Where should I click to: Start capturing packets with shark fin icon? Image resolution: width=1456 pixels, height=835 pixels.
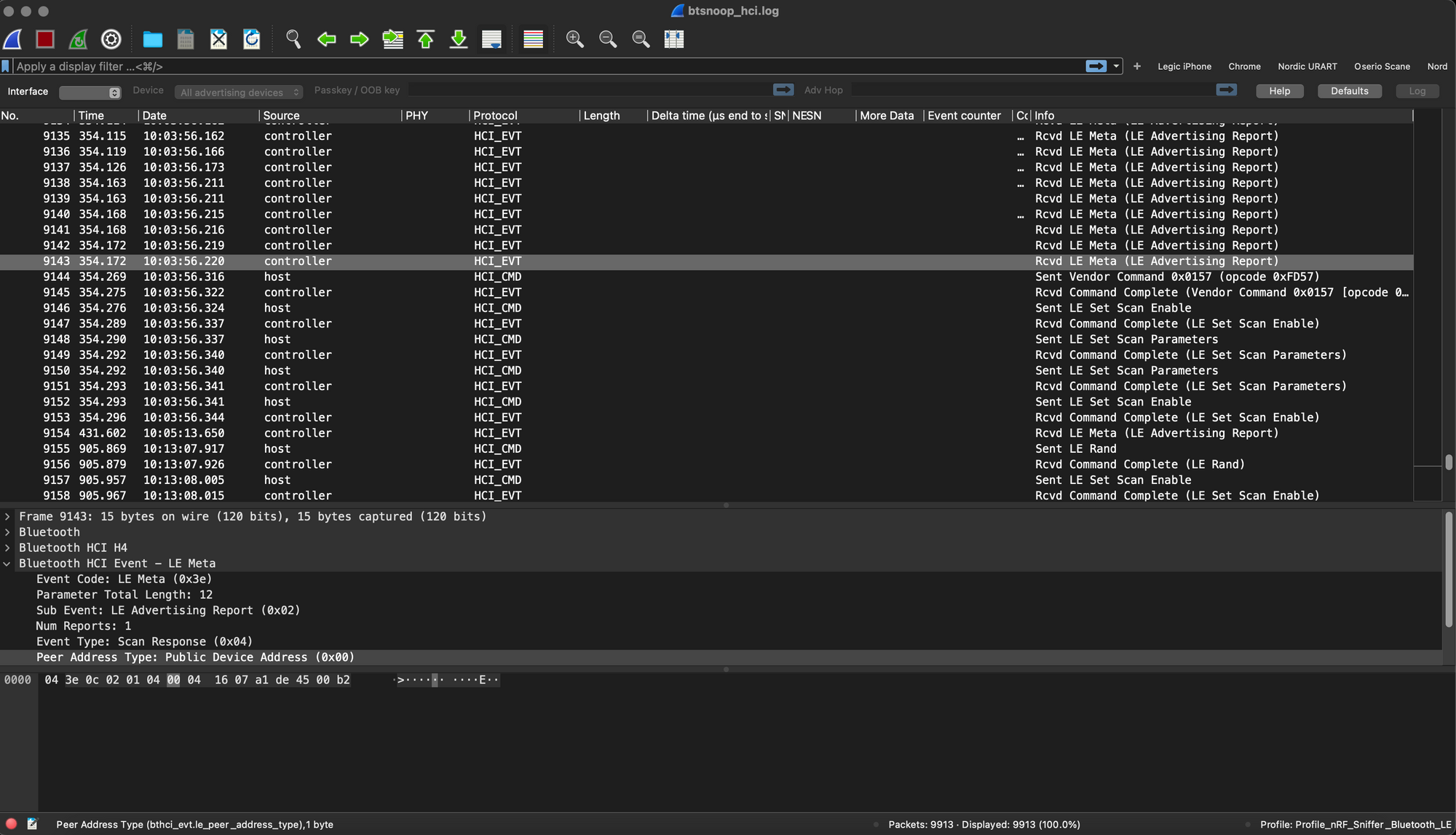[x=13, y=39]
